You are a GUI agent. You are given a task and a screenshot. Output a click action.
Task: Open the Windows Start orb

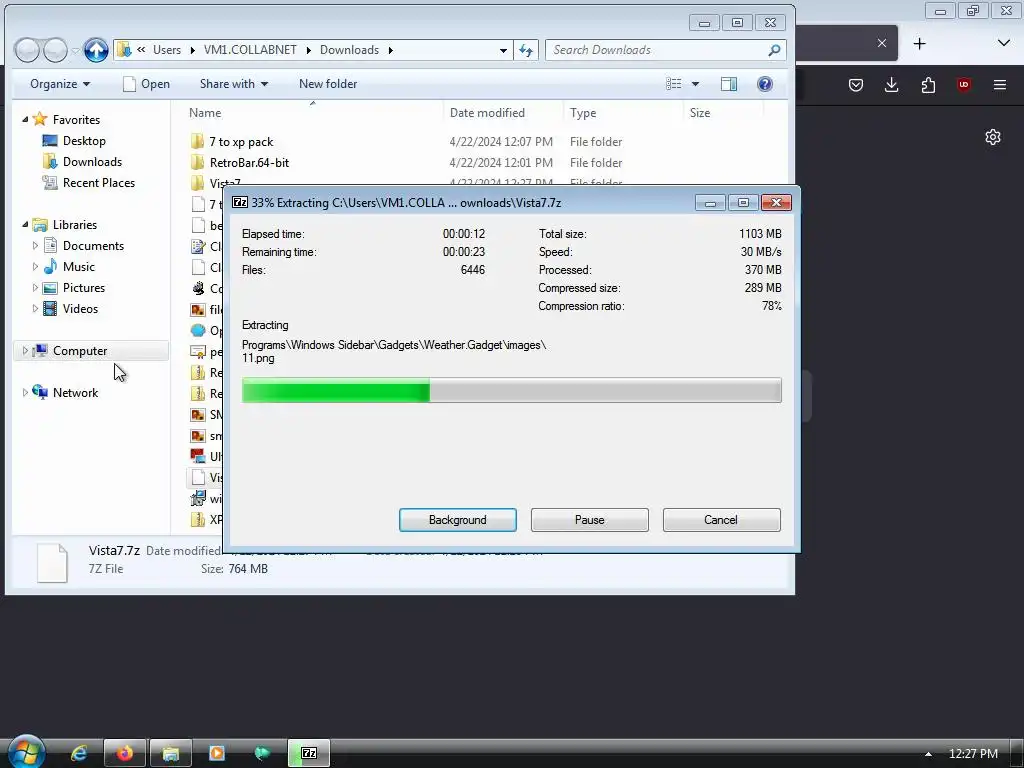click(25, 752)
